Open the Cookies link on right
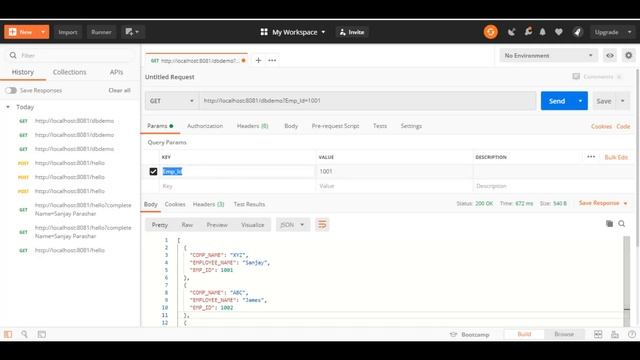The image size is (640, 360). click(601, 126)
